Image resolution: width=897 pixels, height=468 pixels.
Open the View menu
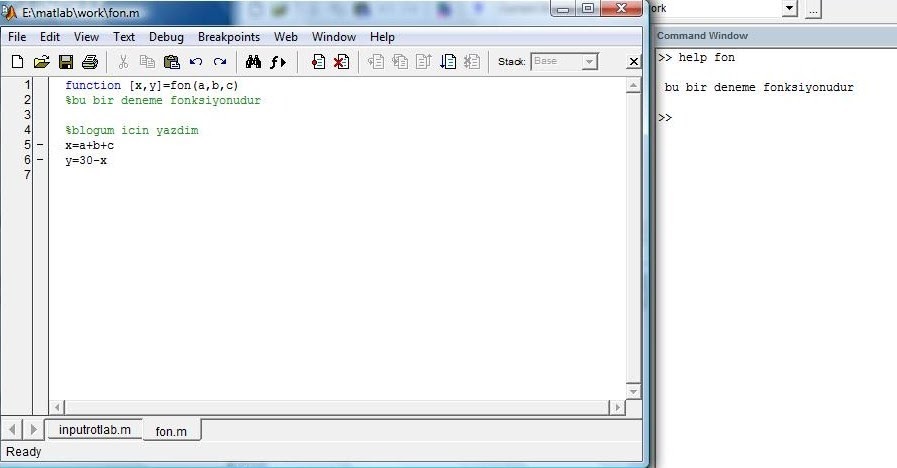click(x=86, y=37)
